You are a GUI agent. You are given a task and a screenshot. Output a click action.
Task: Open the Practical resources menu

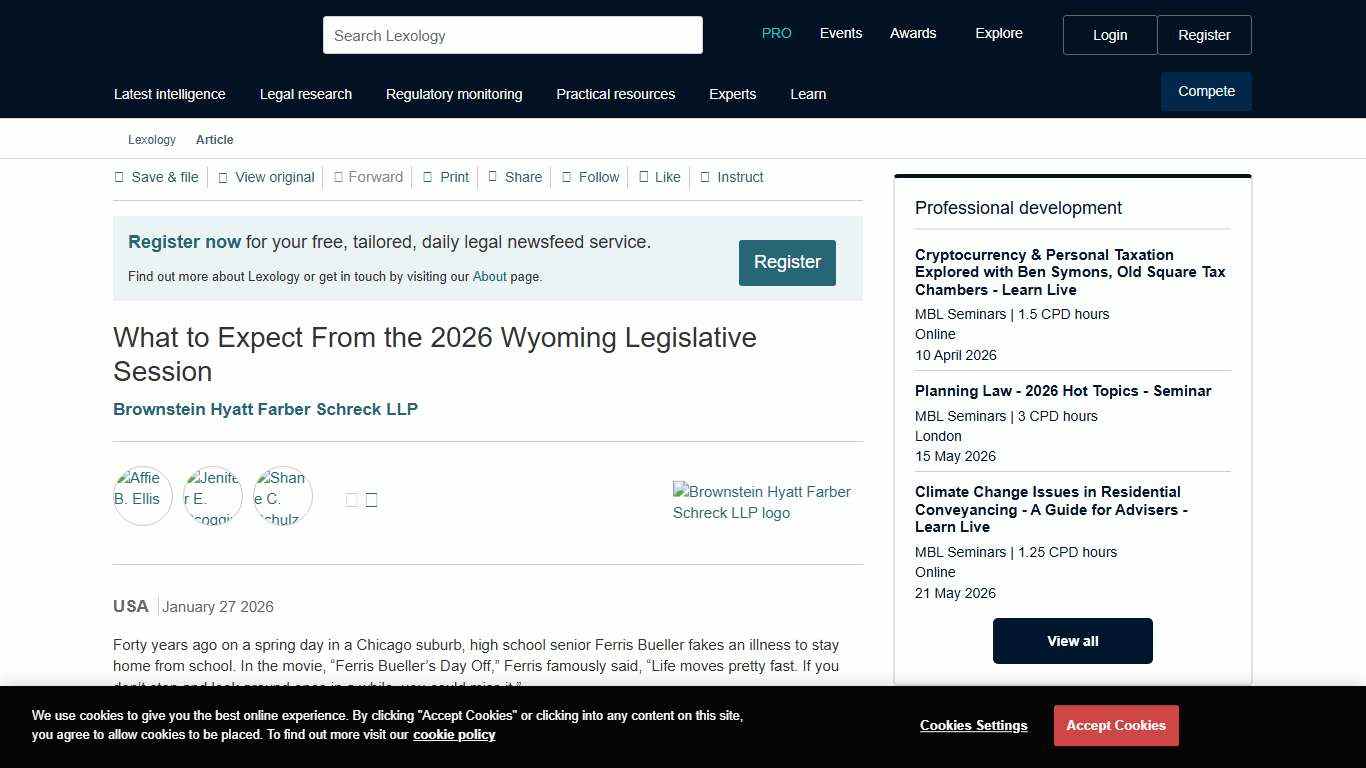point(615,94)
